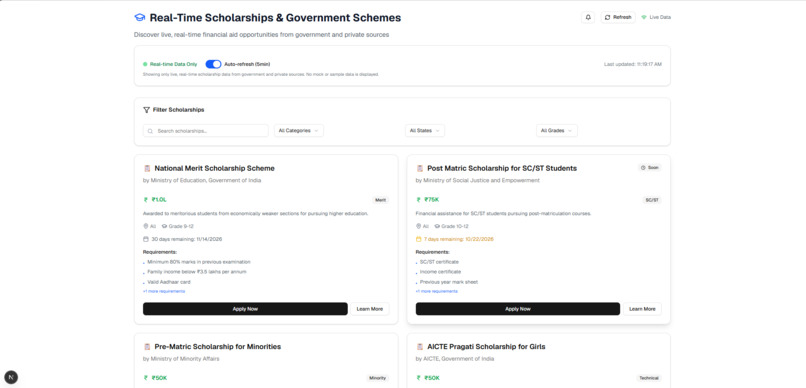The width and height of the screenshot is (806, 388).
Task: Click the SC/ST category badge
Action: (652, 200)
